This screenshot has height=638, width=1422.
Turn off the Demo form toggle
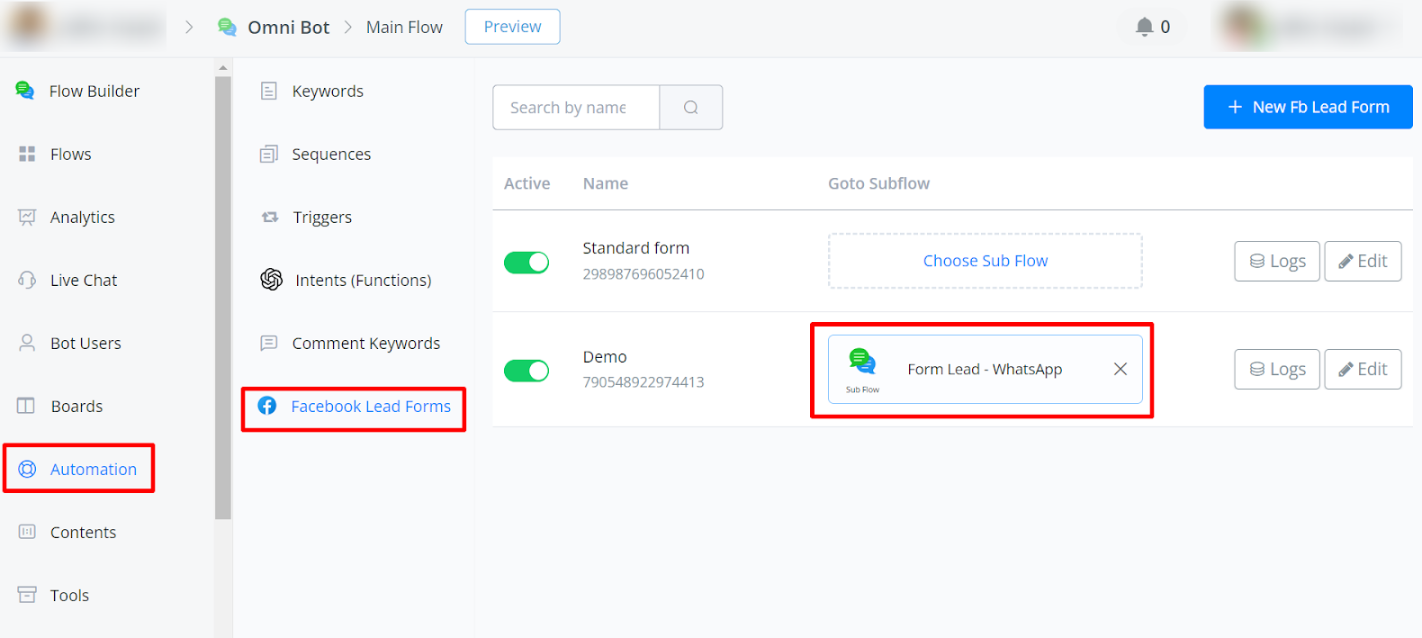coord(526,371)
